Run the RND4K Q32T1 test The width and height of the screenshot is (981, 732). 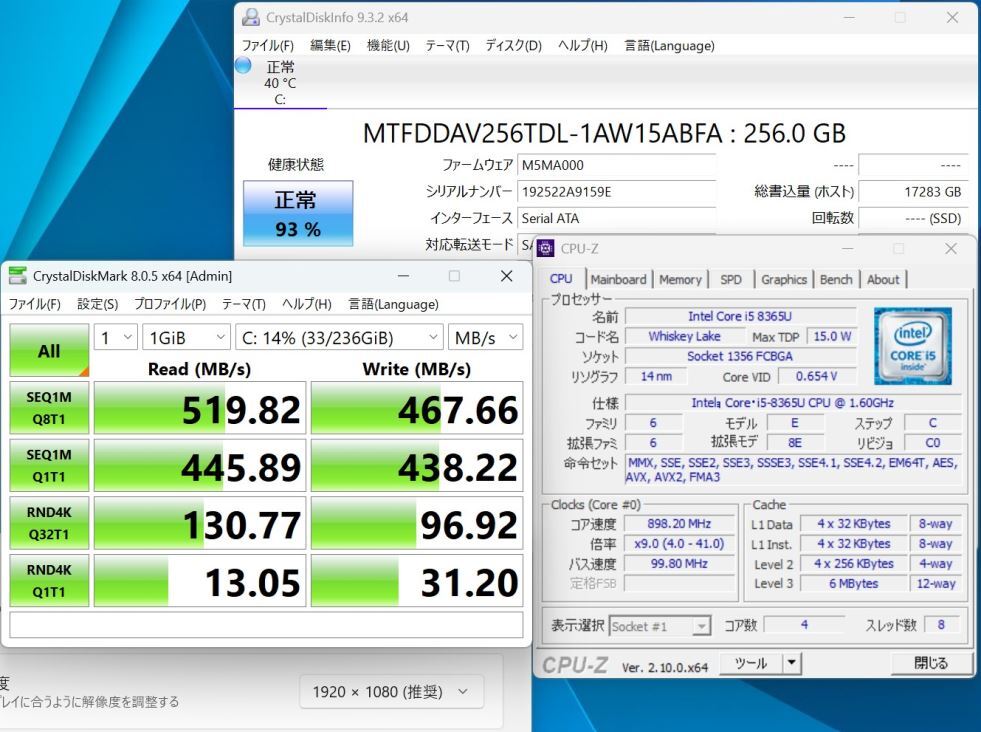click(49, 523)
